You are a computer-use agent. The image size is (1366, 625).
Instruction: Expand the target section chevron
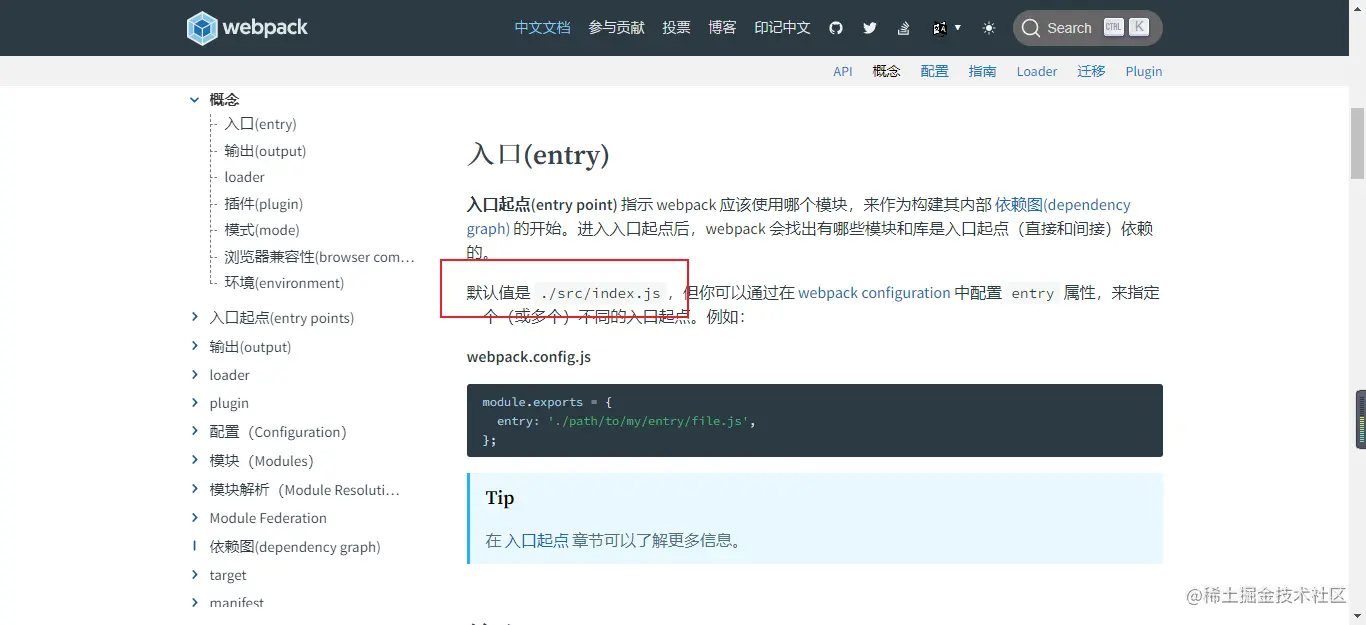(194, 574)
